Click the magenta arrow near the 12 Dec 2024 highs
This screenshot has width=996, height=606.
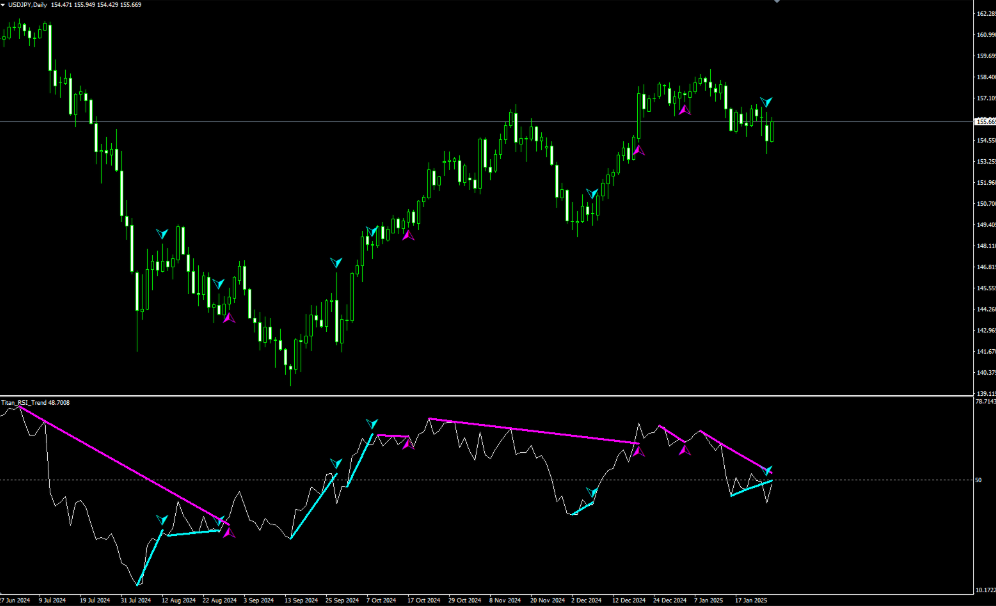tap(638, 150)
